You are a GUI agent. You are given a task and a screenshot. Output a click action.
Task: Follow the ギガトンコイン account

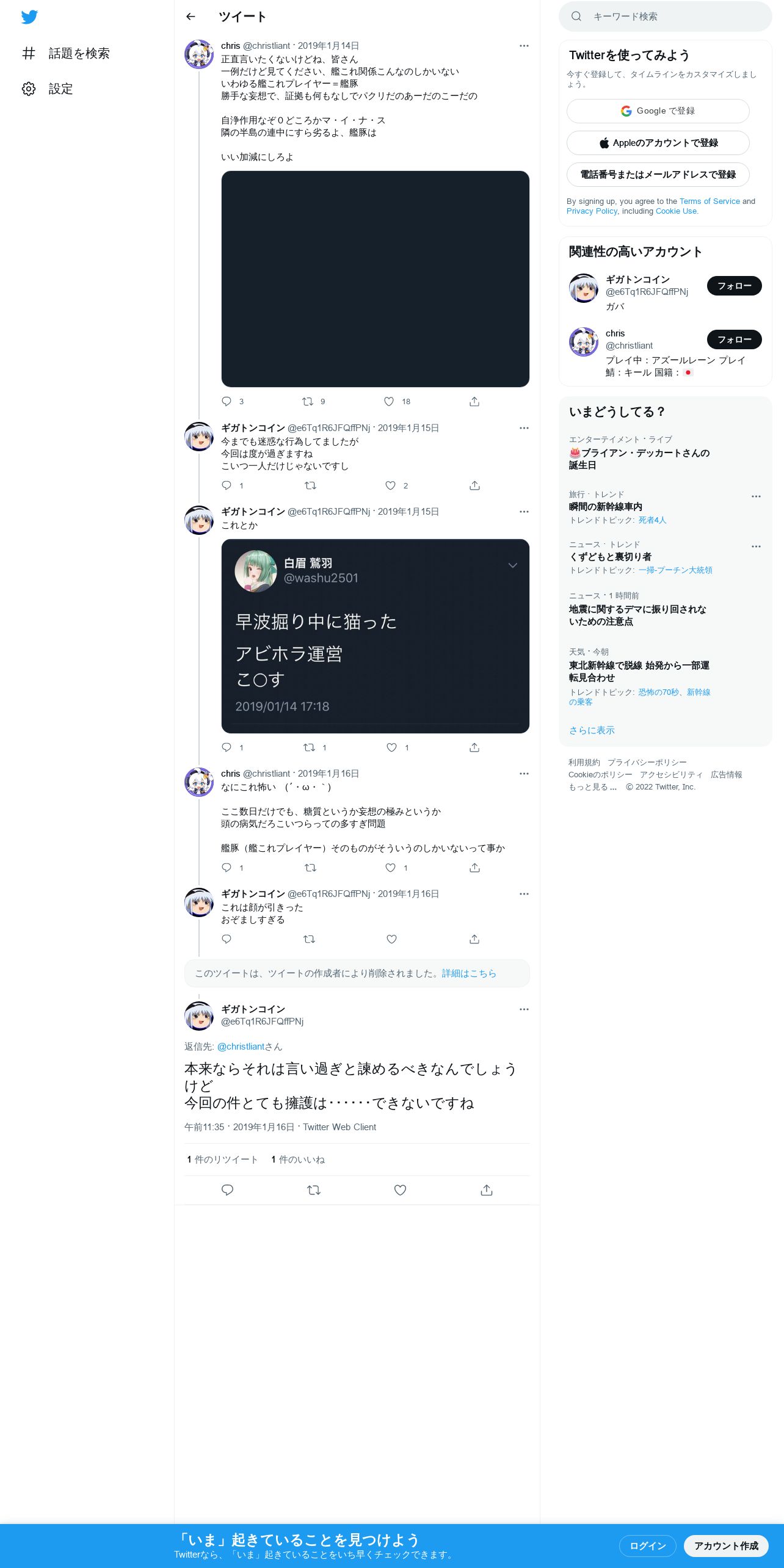[x=735, y=286]
